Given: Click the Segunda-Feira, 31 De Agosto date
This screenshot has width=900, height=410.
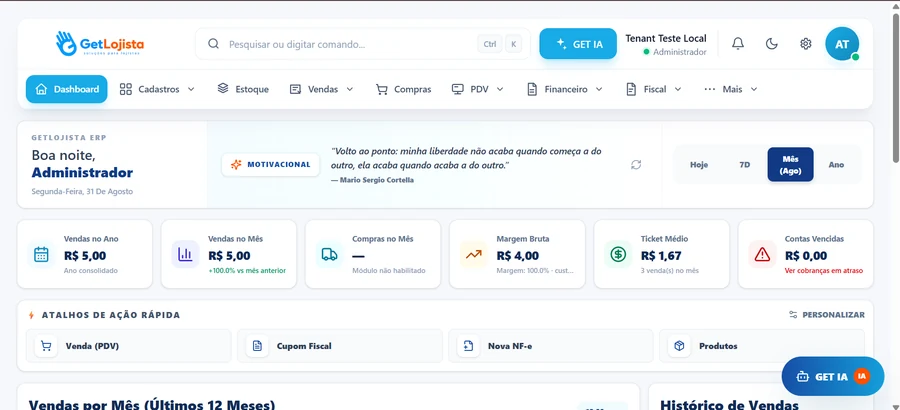Looking at the screenshot, I should coord(82,191).
